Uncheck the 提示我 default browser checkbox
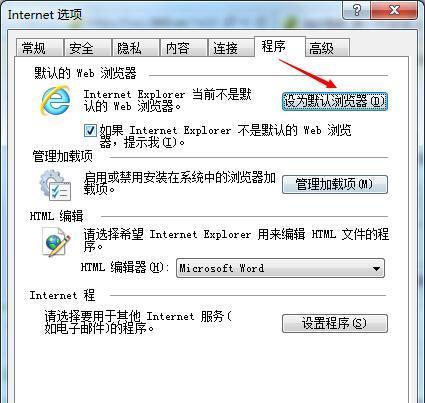The image size is (425, 403). click(x=90, y=131)
